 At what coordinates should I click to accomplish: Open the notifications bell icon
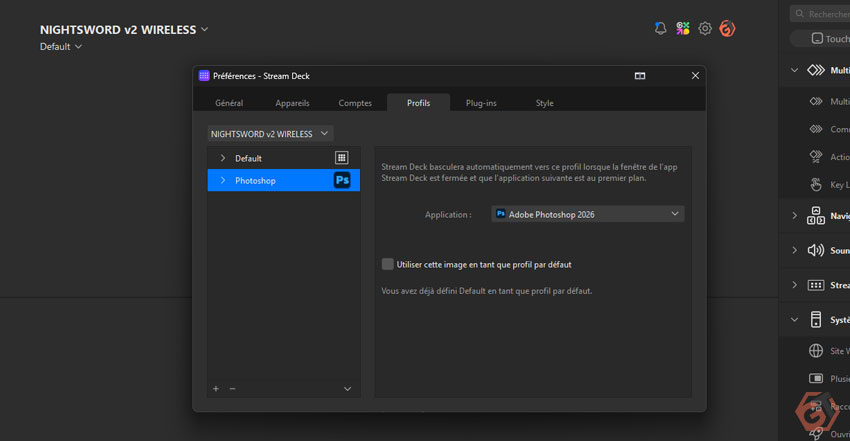660,28
